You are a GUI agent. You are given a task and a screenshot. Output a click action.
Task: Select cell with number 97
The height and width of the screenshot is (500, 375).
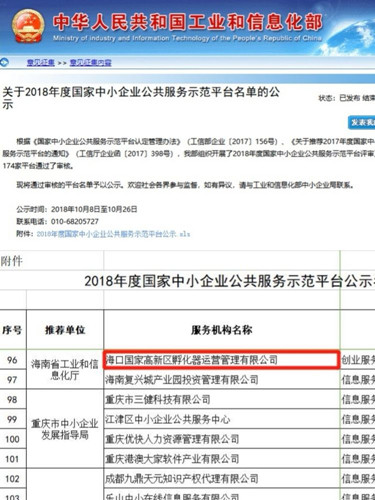12,379
